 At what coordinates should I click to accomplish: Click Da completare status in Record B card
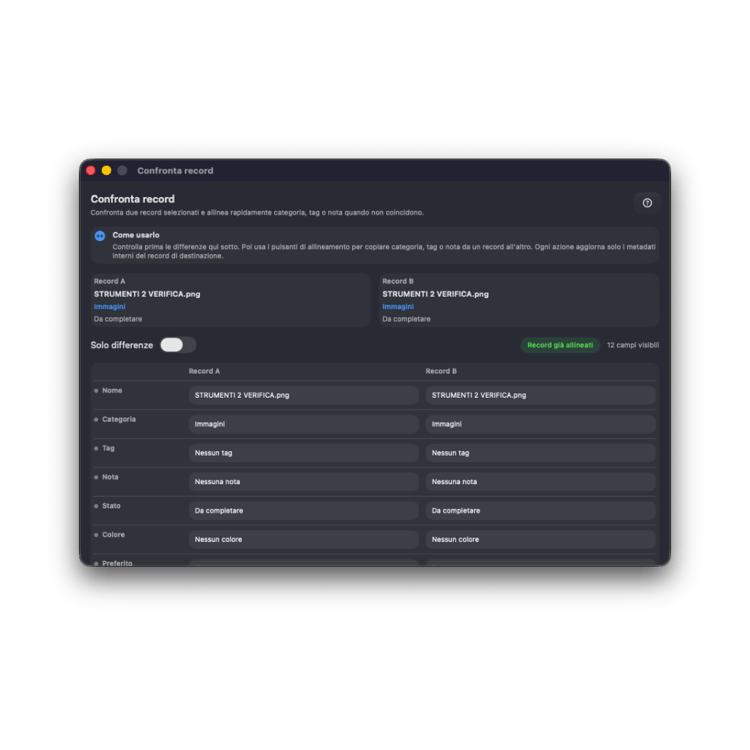[x=406, y=319]
